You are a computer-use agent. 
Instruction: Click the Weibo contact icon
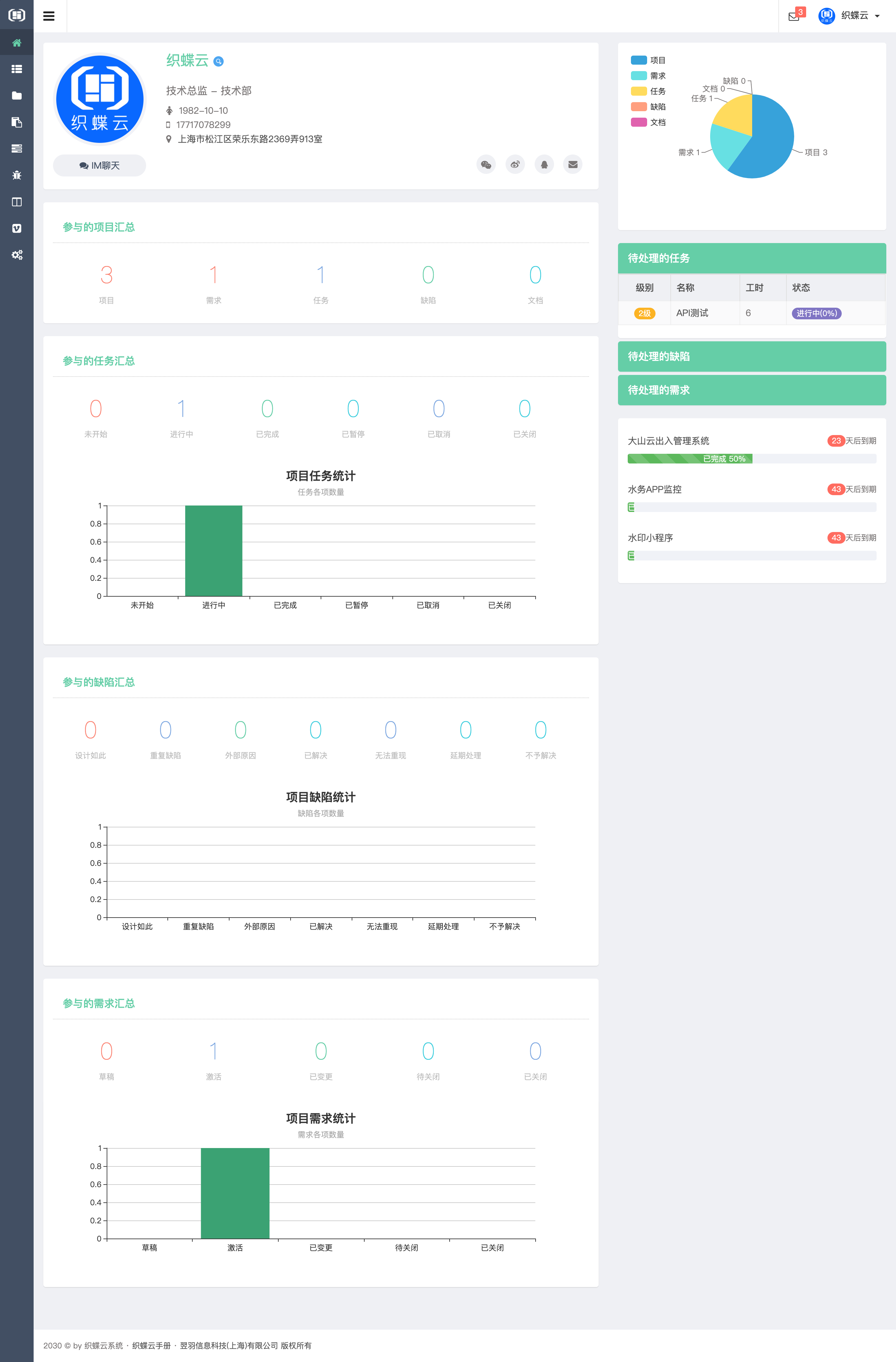coord(515,165)
